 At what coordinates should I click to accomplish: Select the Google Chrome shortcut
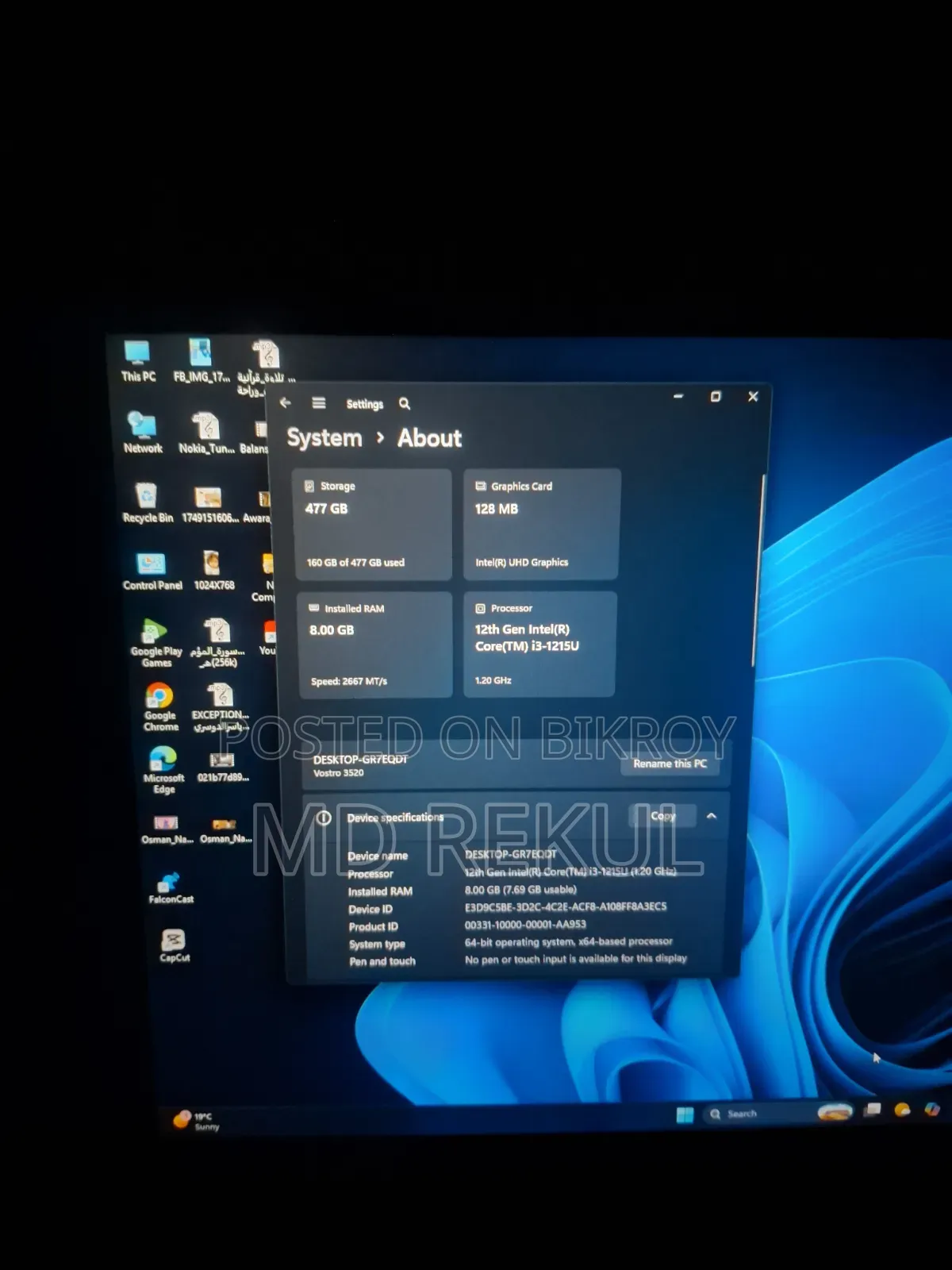pyautogui.click(x=160, y=706)
